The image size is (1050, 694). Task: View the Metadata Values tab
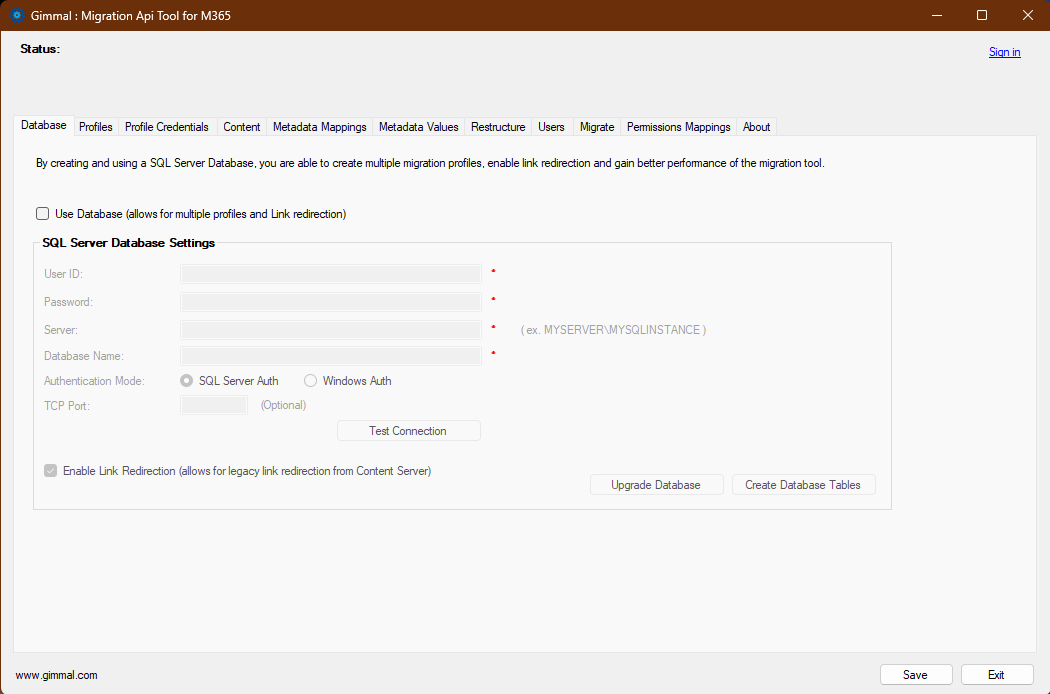417,126
